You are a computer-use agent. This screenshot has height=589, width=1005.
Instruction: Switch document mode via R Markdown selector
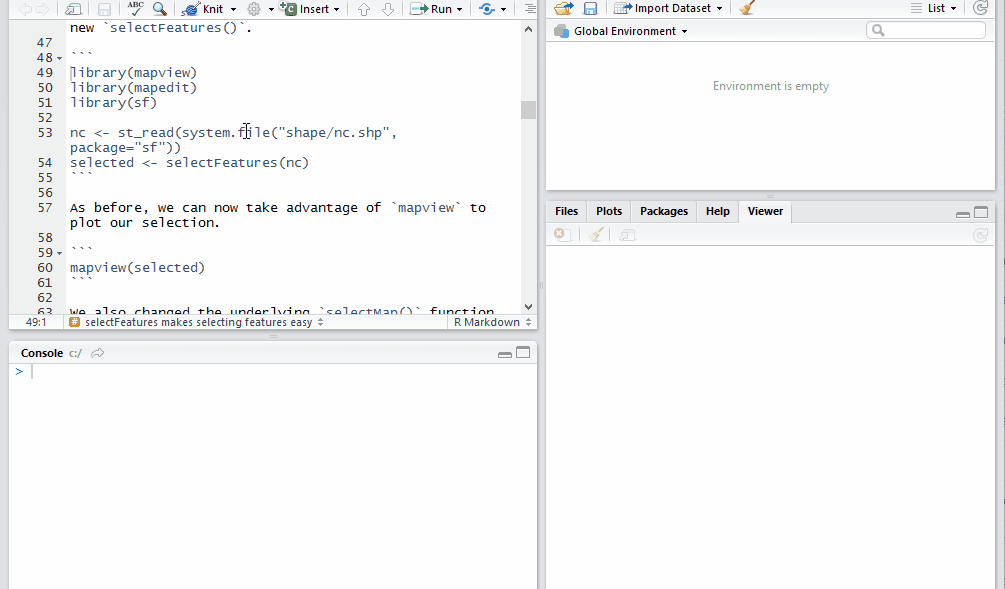491,322
